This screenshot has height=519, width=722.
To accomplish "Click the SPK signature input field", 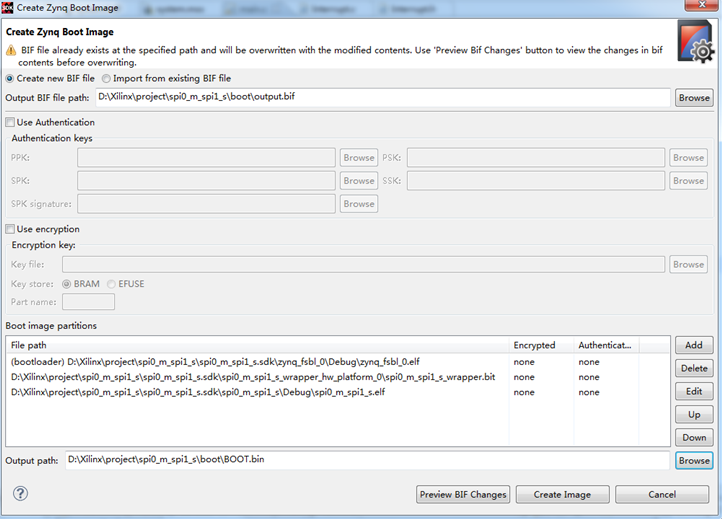I will tap(206, 204).
